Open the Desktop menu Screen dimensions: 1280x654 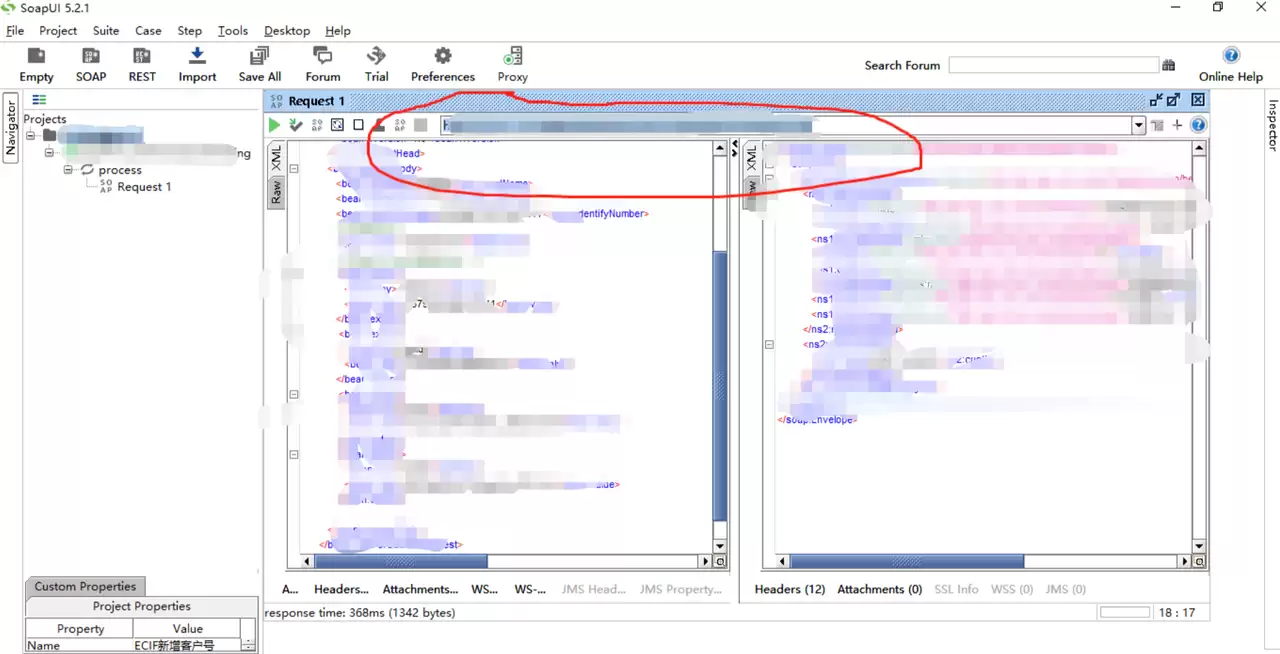tap(287, 30)
